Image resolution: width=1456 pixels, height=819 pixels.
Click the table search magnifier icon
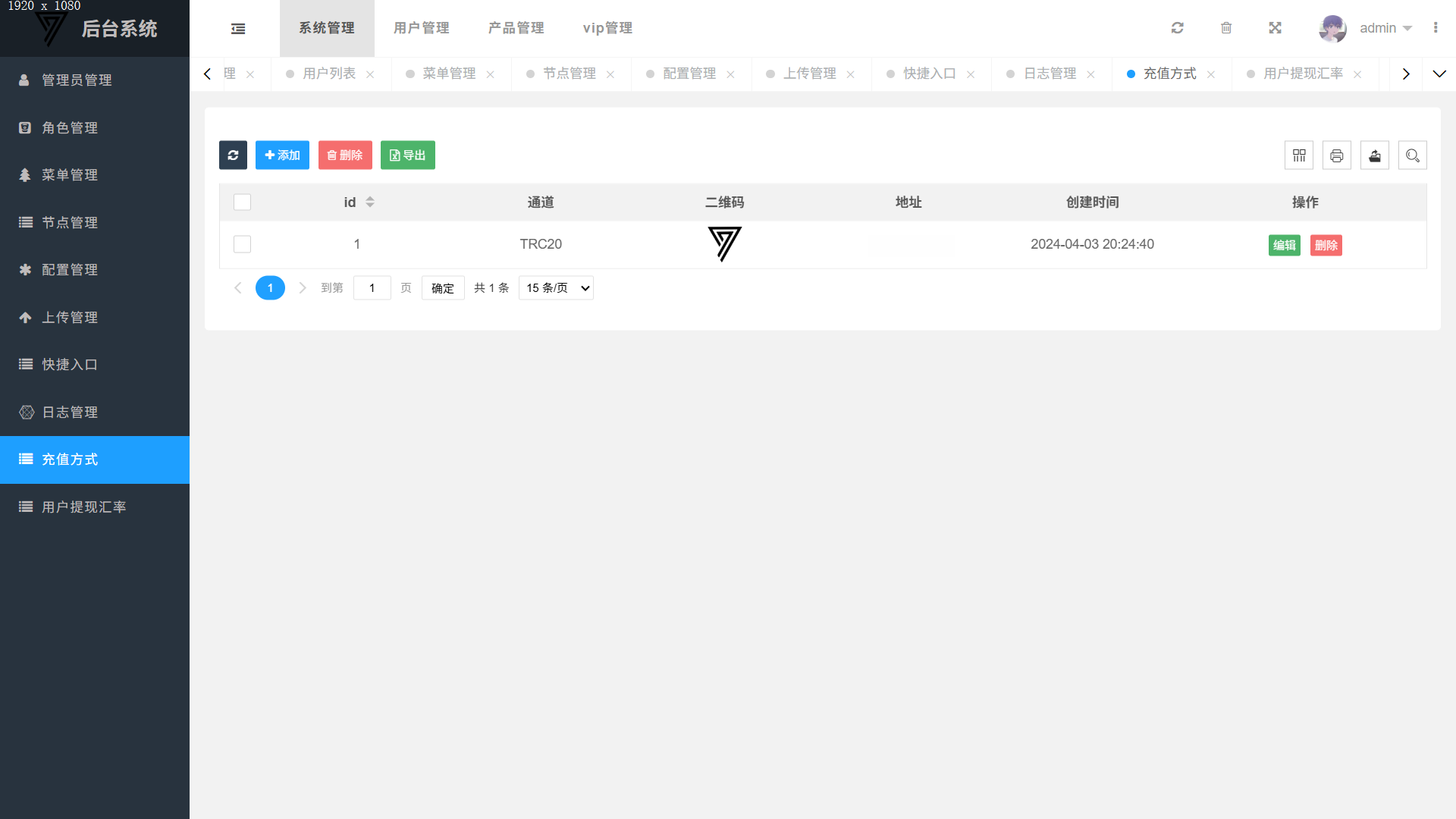click(1412, 155)
